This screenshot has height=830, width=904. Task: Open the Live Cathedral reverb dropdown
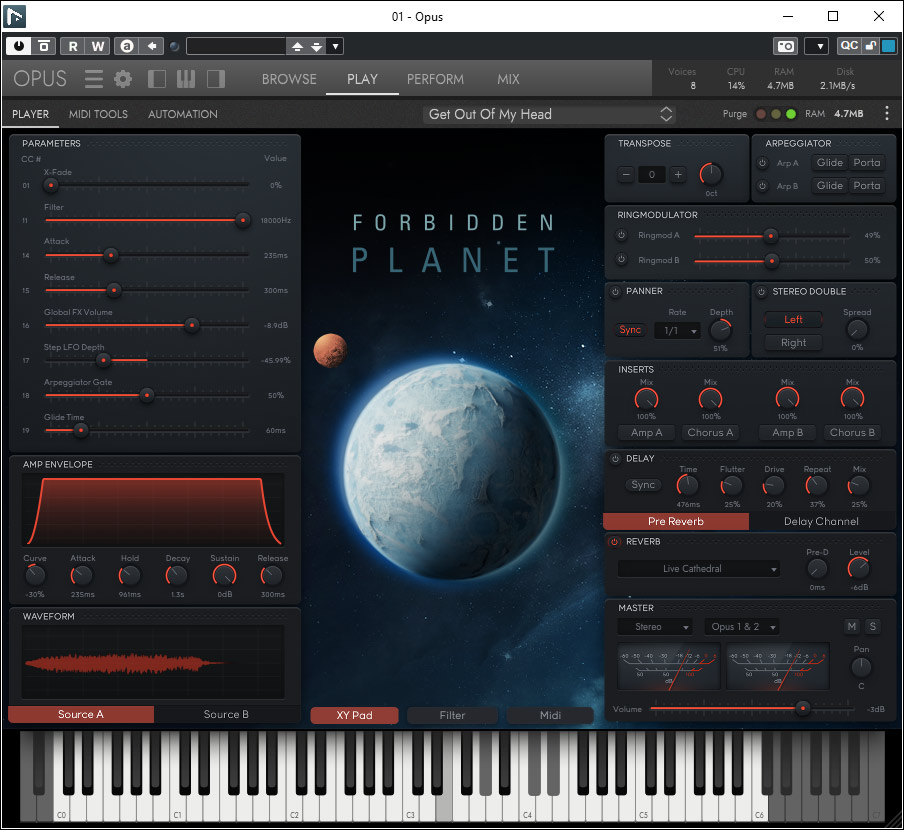click(x=698, y=569)
